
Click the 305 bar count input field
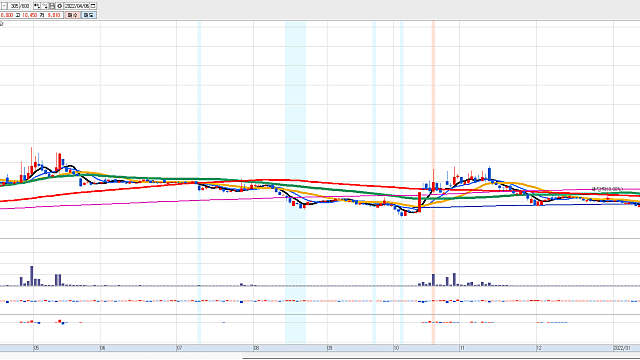(x=14, y=6)
